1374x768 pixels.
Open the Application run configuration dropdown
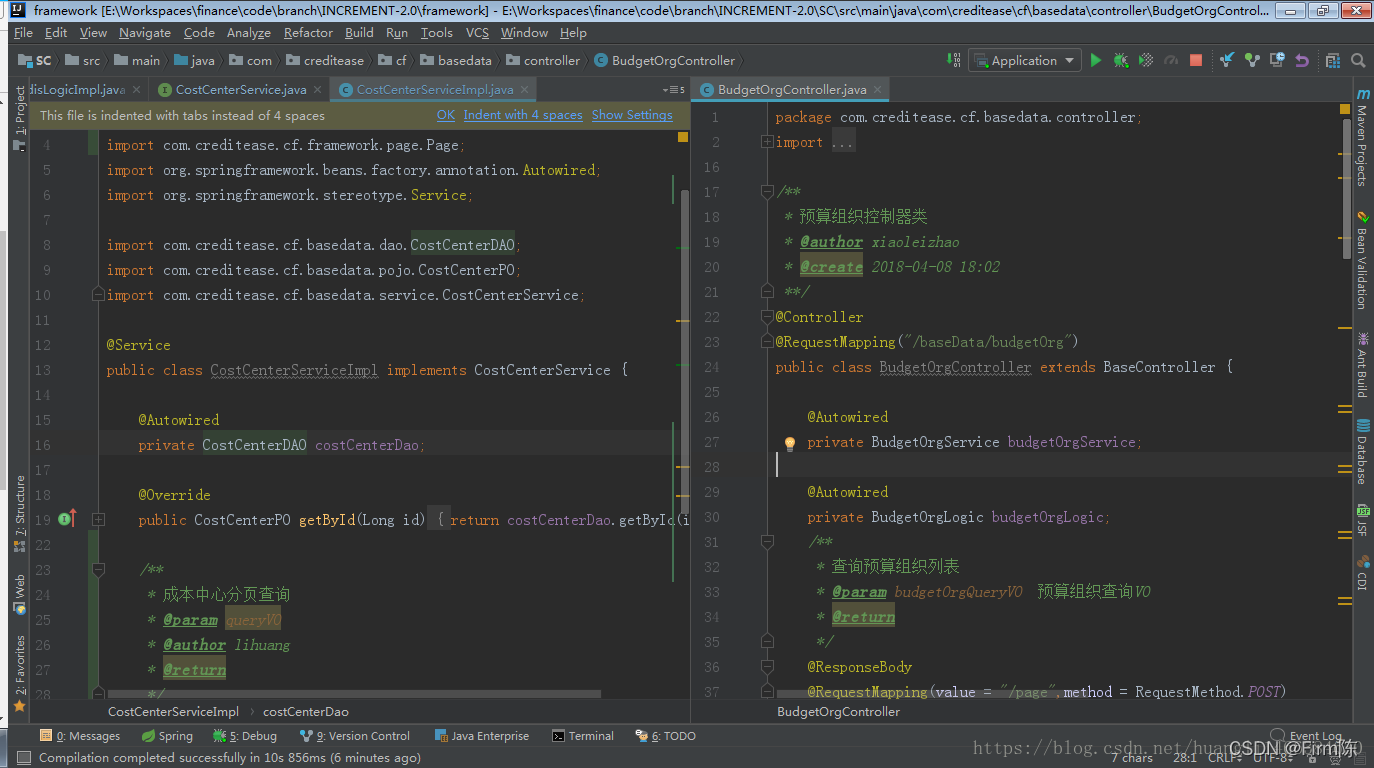(x=1025, y=60)
